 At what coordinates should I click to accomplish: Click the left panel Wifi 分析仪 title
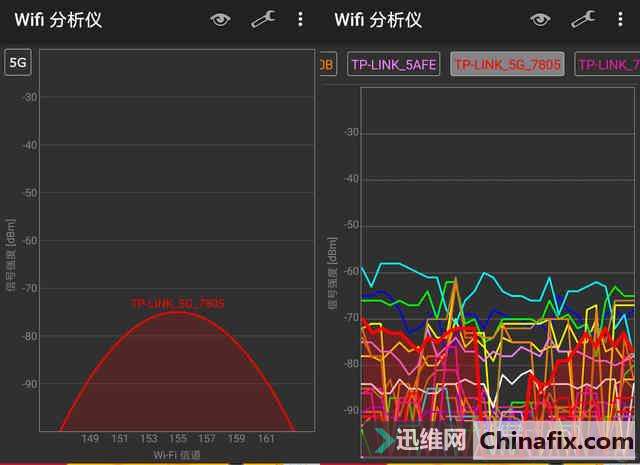click(58, 20)
